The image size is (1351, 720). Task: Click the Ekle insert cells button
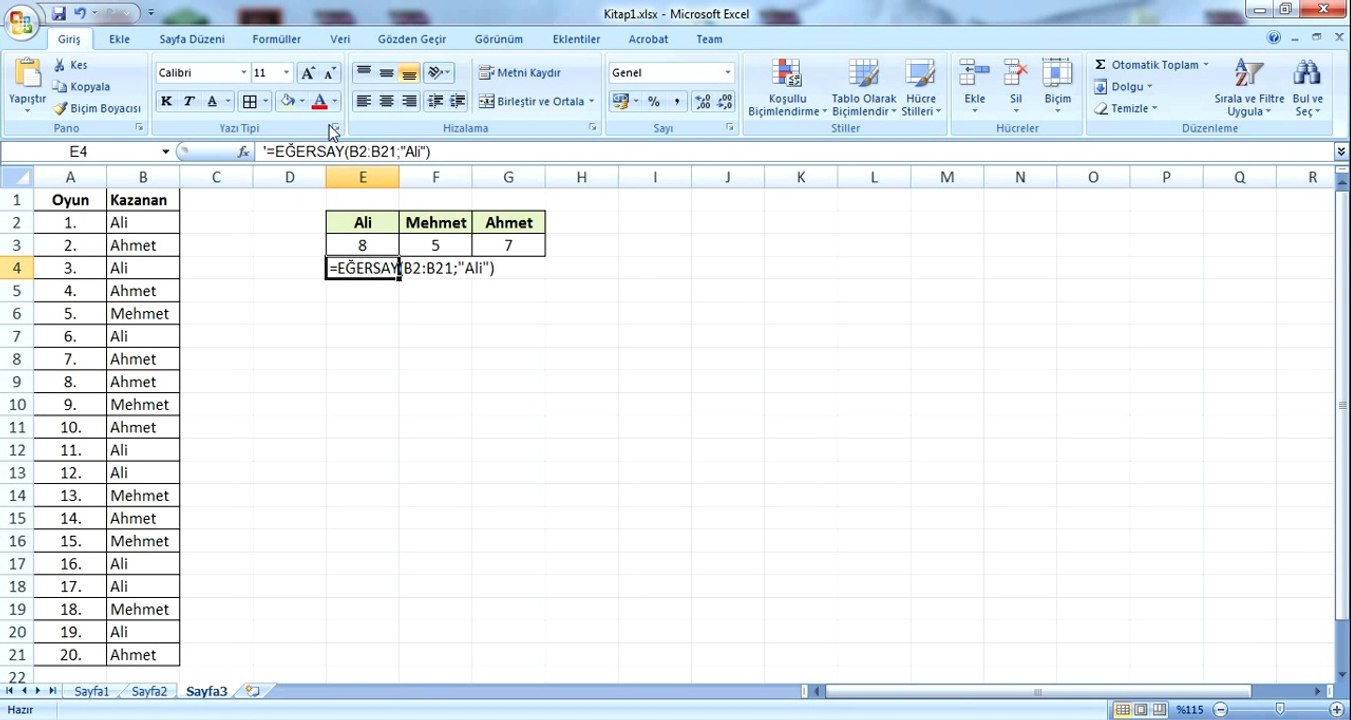pos(975,87)
